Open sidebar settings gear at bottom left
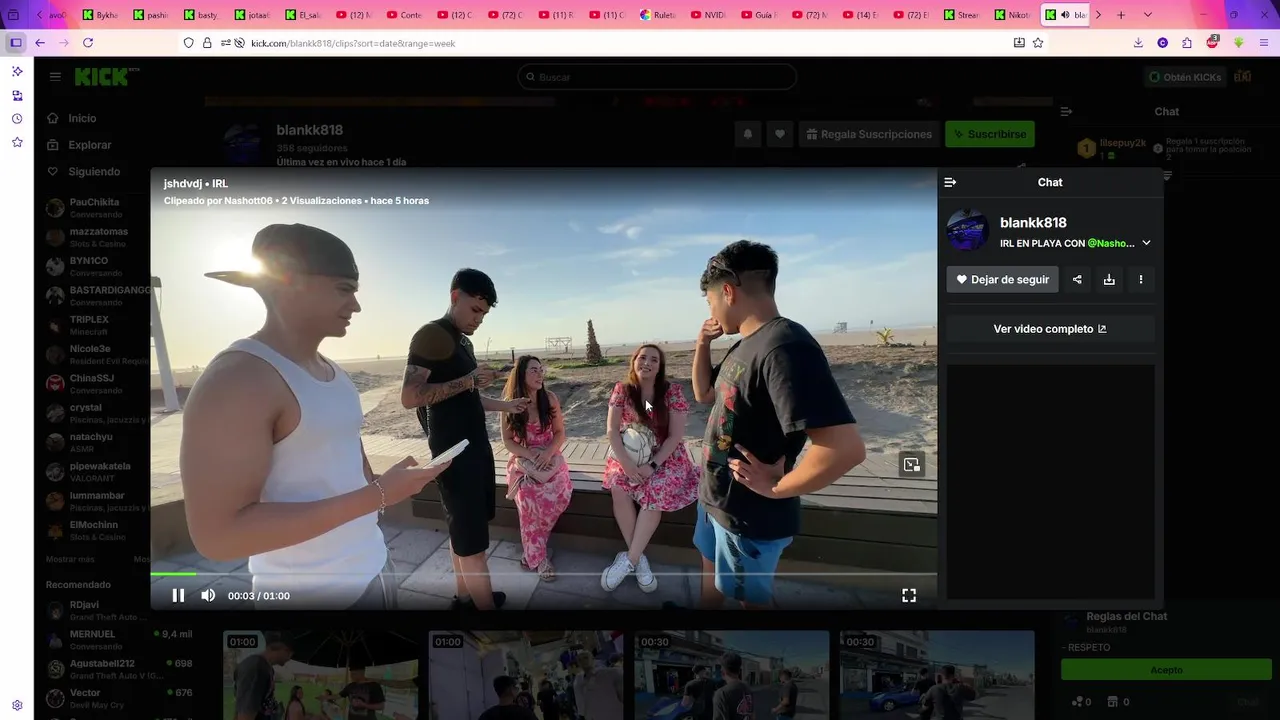The width and height of the screenshot is (1280, 720). (x=17, y=705)
